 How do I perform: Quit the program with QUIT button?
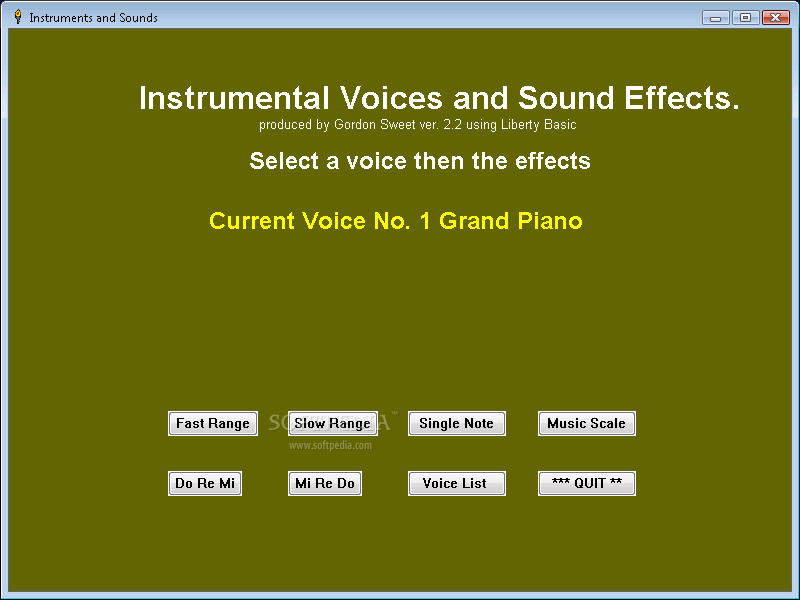click(587, 483)
